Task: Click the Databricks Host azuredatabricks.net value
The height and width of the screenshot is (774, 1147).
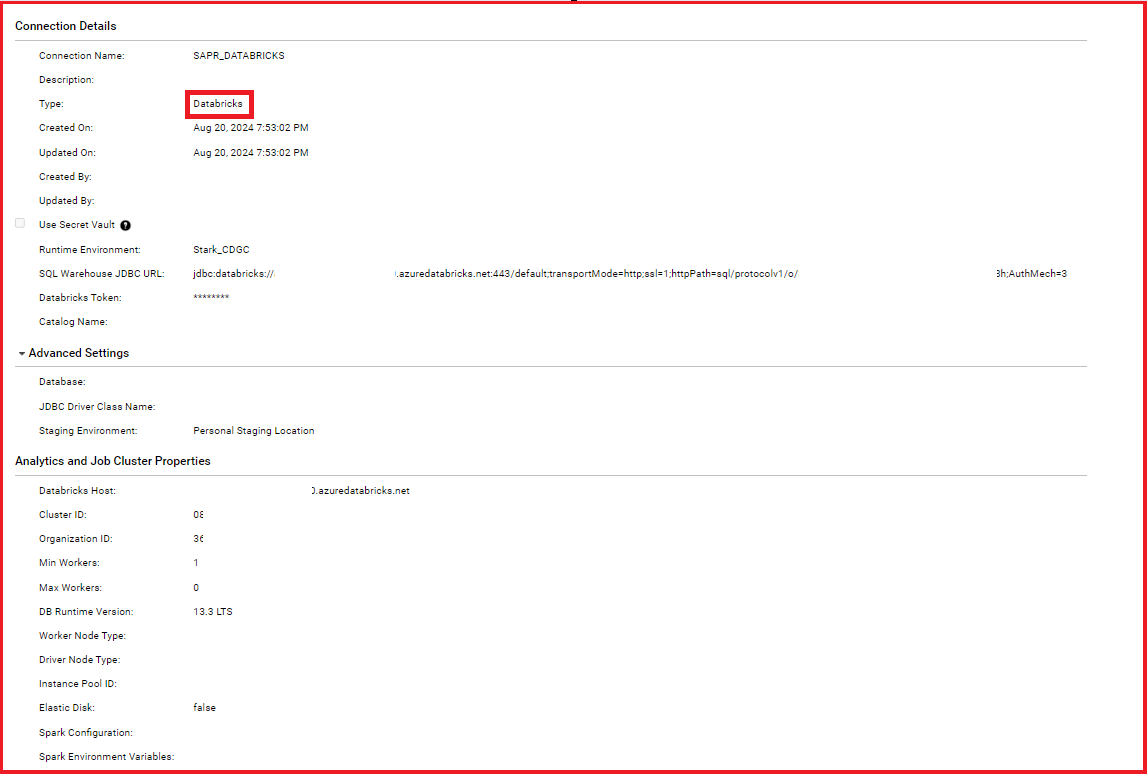Action: [360, 491]
